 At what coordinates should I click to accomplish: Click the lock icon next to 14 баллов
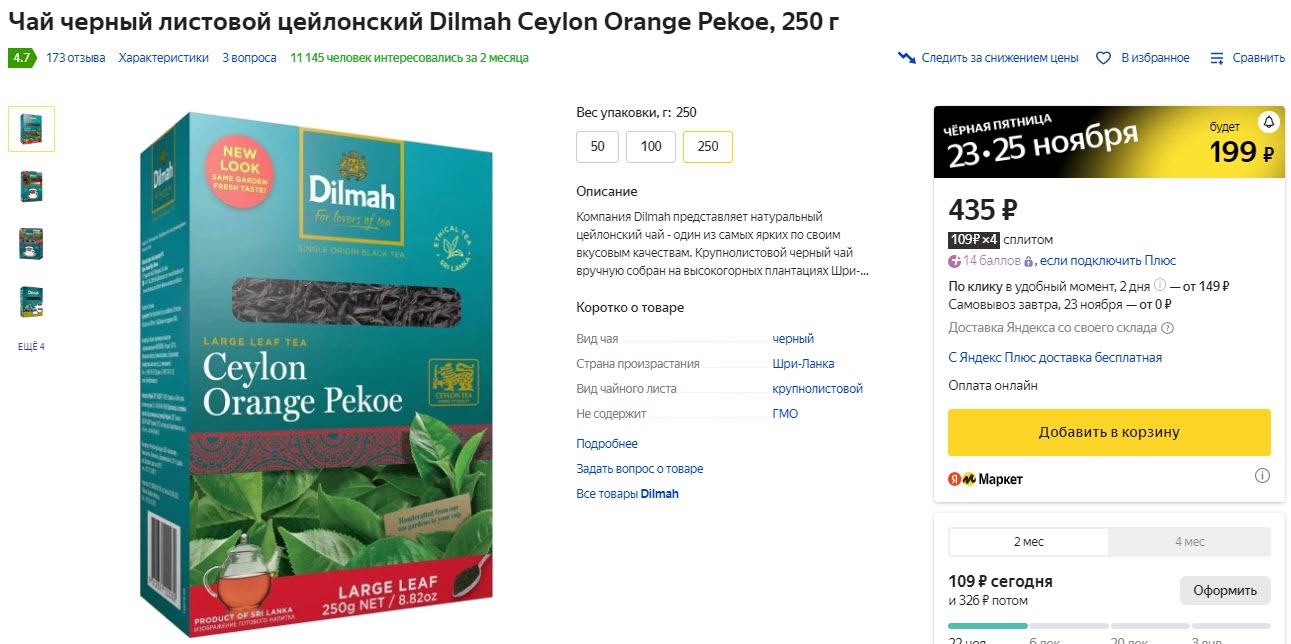(x=1028, y=261)
